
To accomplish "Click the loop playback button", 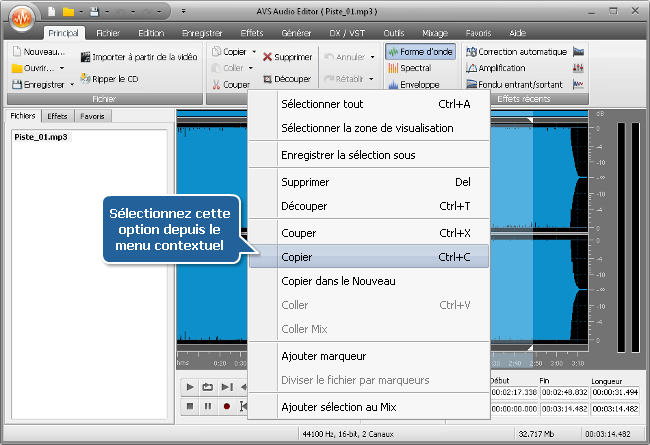I will coord(208,387).
